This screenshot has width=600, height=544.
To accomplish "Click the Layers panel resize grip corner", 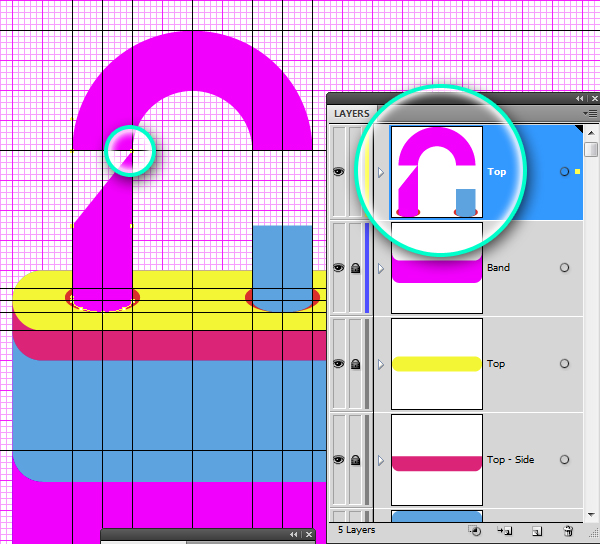I will coord(594,533).
